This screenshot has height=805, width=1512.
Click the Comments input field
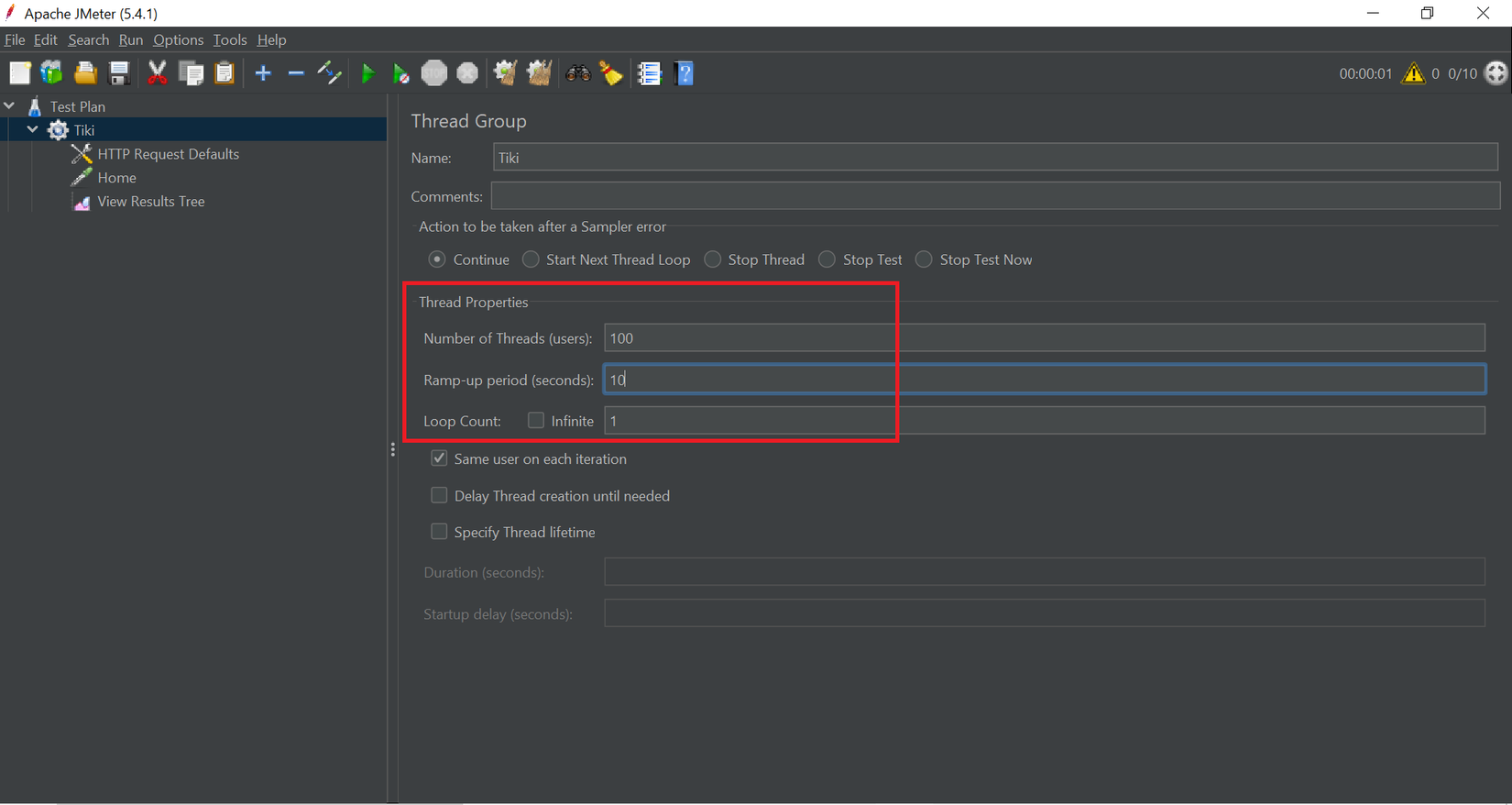995,195
